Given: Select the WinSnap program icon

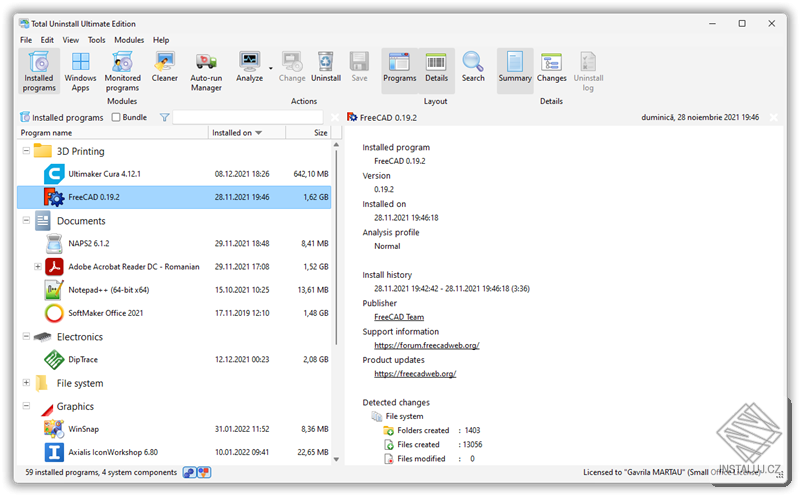Looking at the screenshot, I should [54, 429].
